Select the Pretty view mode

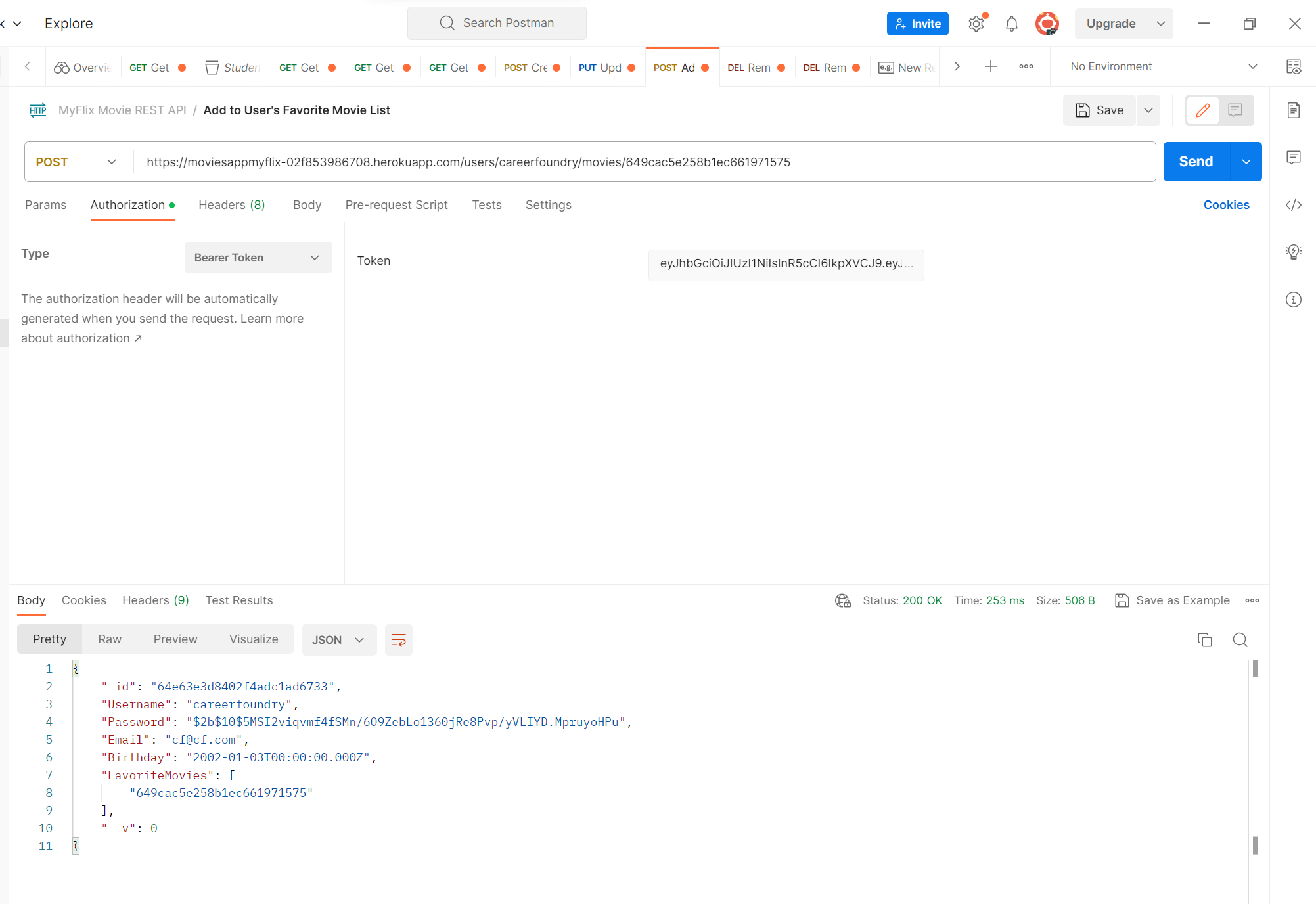coord(49,639)
